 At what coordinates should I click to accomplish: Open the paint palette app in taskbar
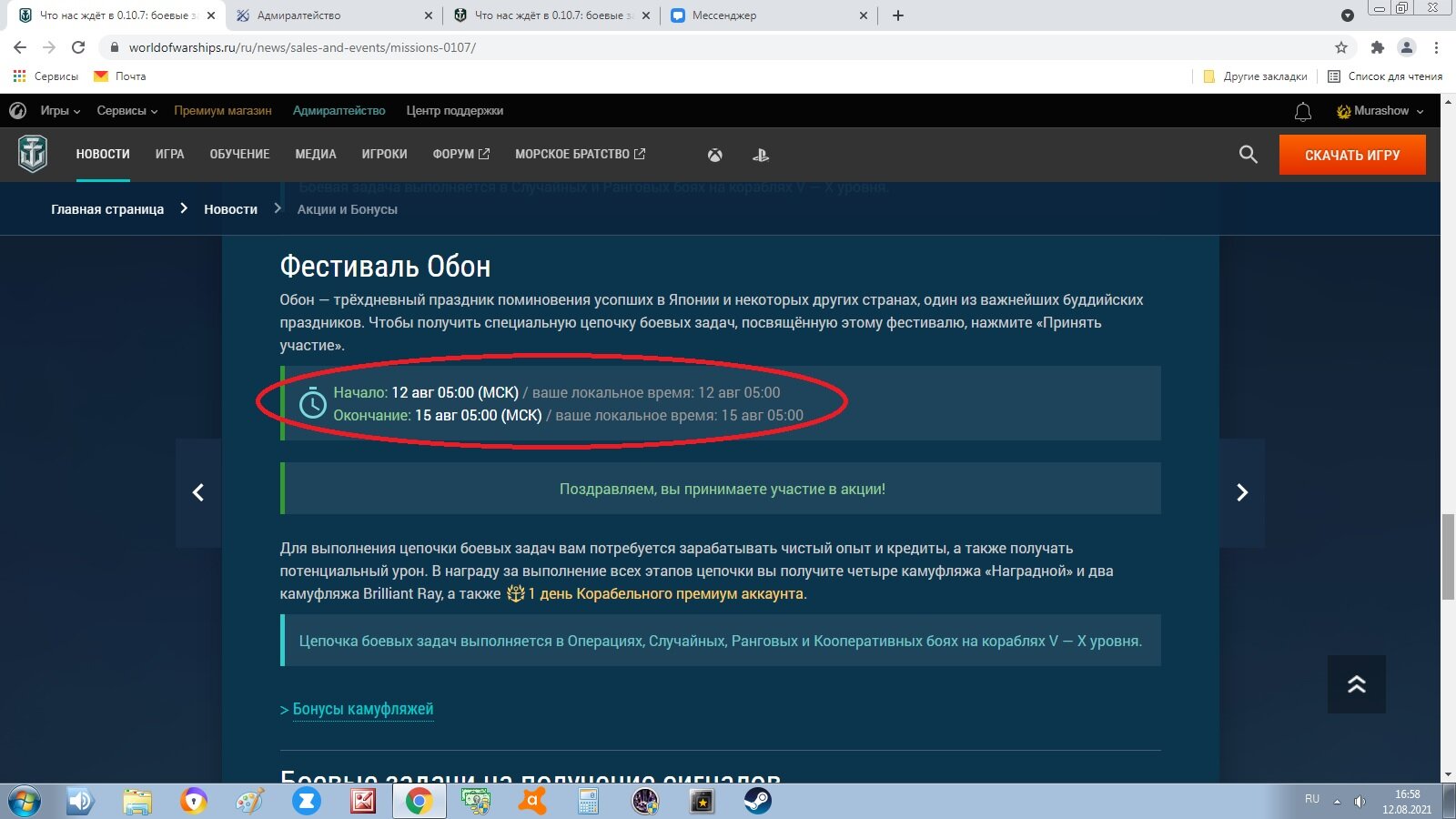coord(249,802)
